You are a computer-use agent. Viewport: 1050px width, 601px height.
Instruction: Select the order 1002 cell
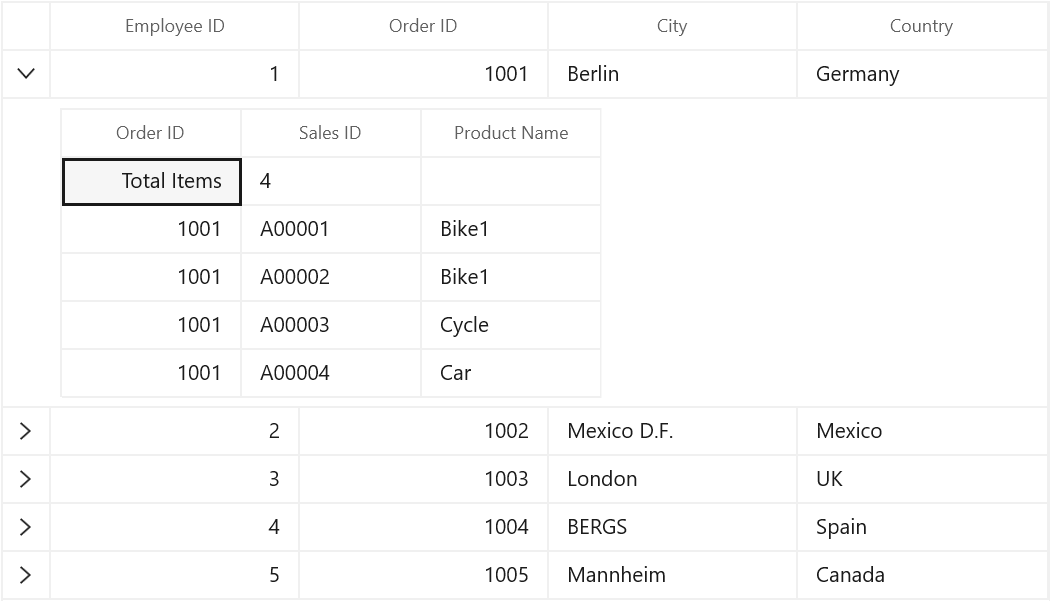pyautogui.click(x=423, y=431)
